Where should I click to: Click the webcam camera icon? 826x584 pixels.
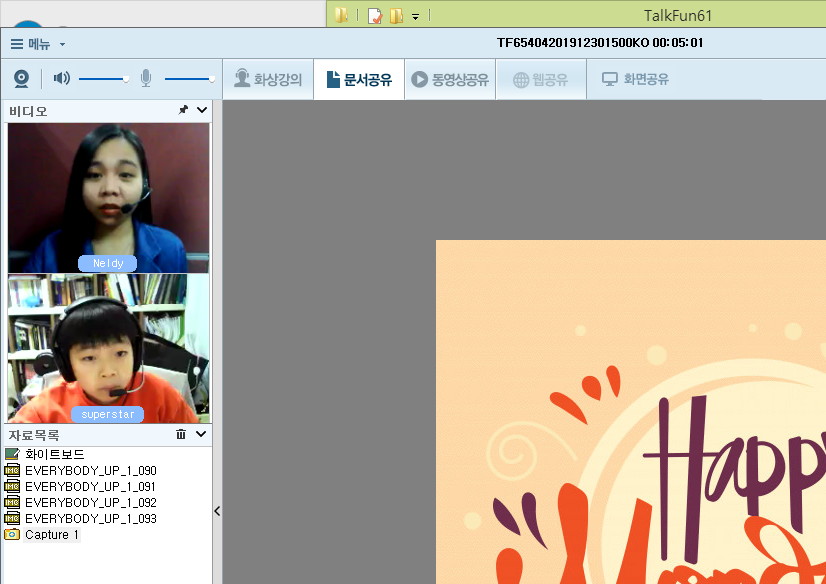click(21, 79)
